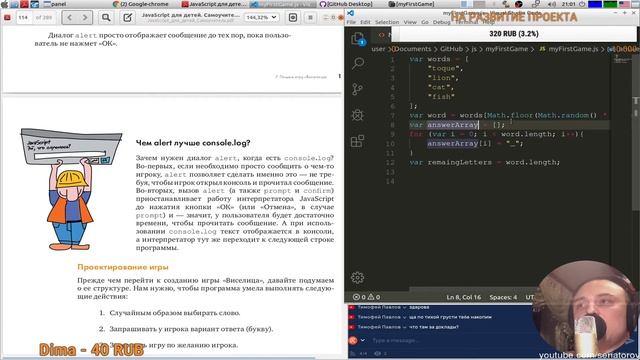The height and width of the screenshot is (360, 640).
Task: Open VS Code Search view
Action: 358,63
